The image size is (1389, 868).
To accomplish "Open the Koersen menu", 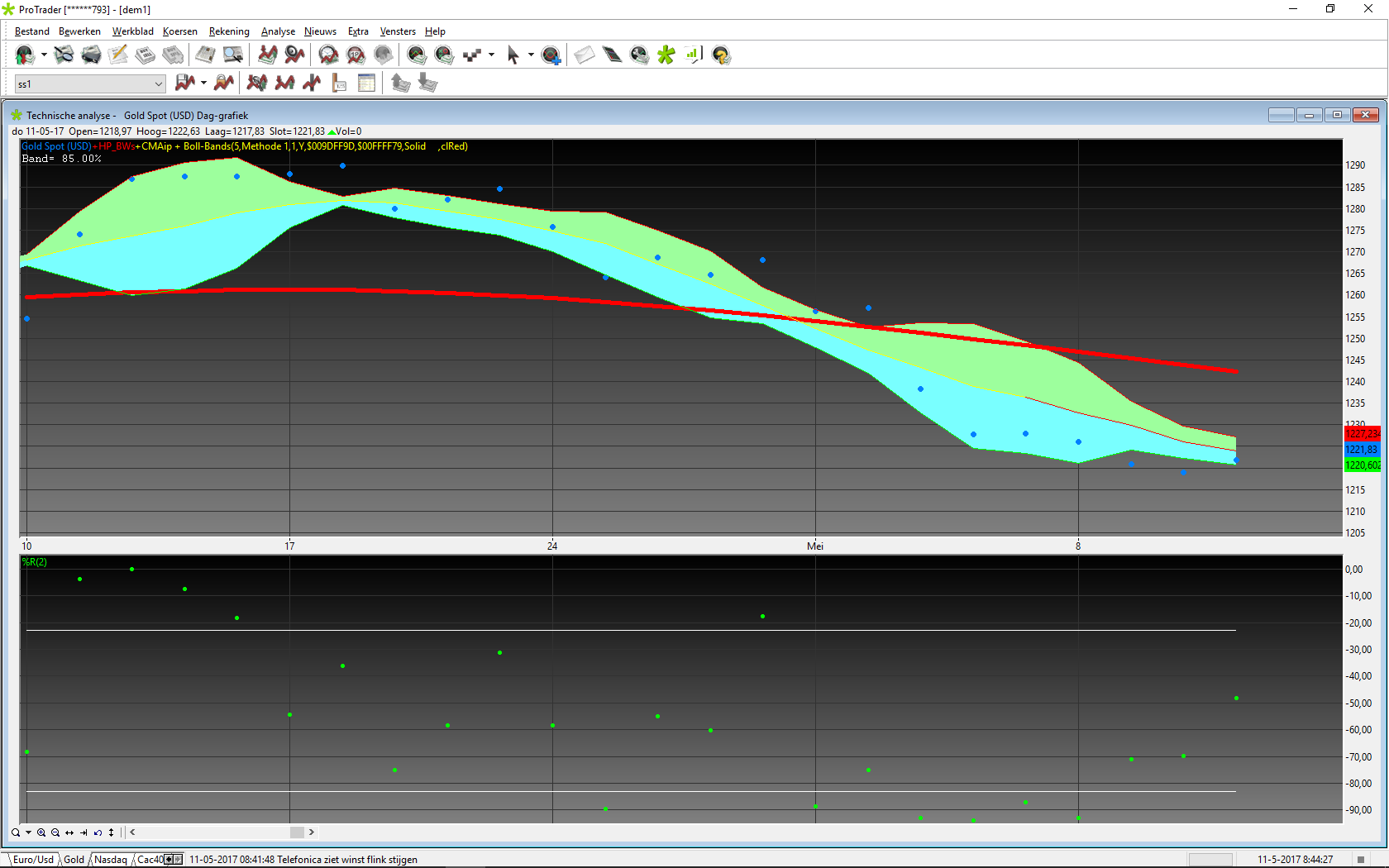I will (179, 31).
